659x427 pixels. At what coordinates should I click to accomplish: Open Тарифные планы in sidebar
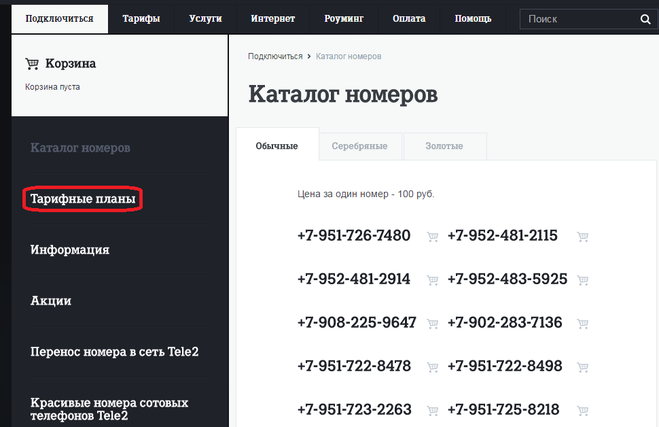pyautogui.click(x=83, y=198)
